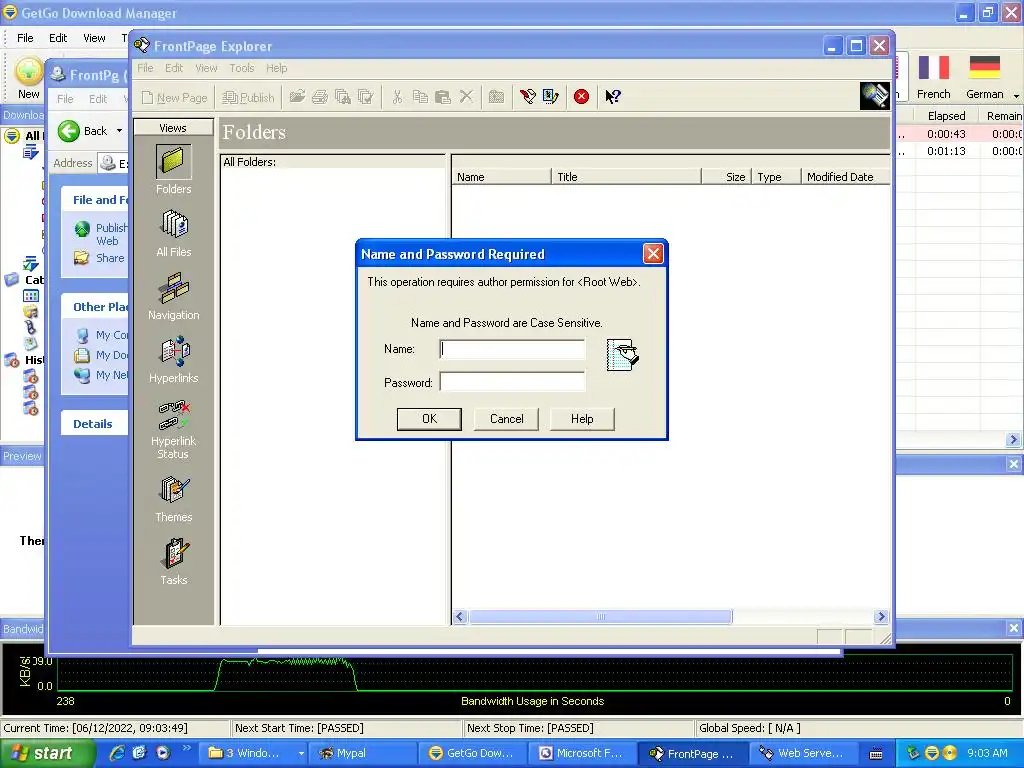
Task: Click the Modified Date column header
Action: coord(846,177)
